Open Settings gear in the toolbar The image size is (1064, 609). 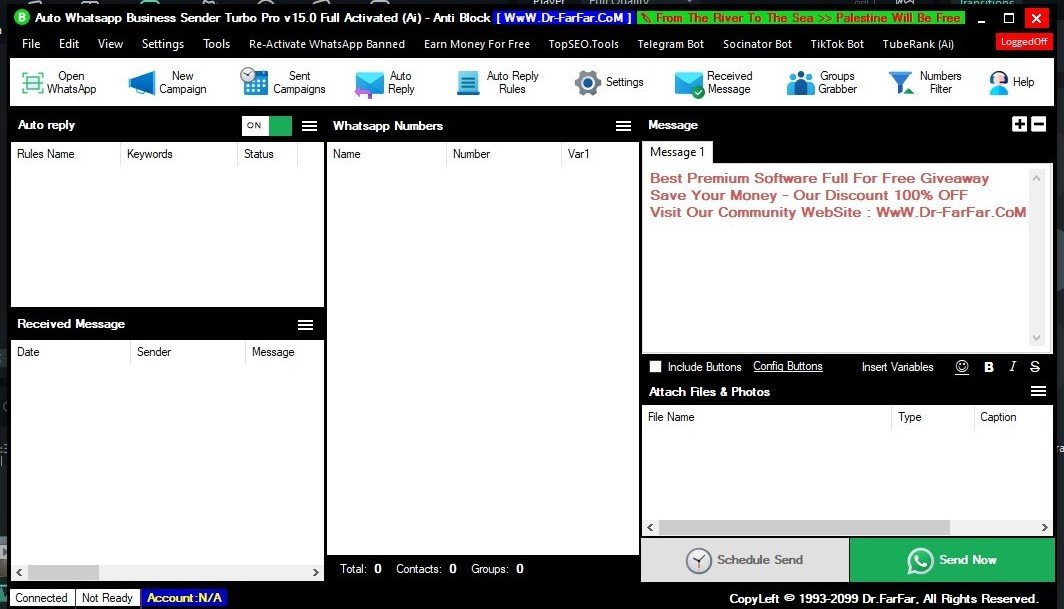click(609, 82)
